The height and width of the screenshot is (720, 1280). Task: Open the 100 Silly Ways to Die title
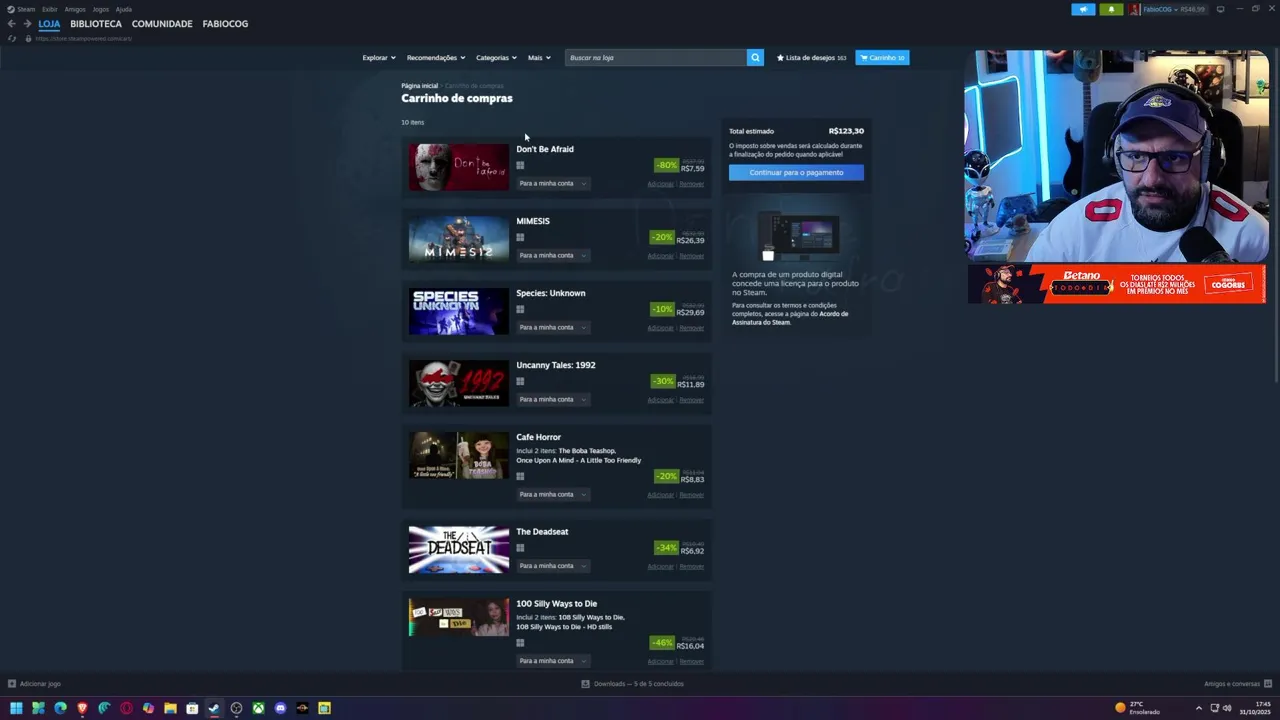[557, 604]
